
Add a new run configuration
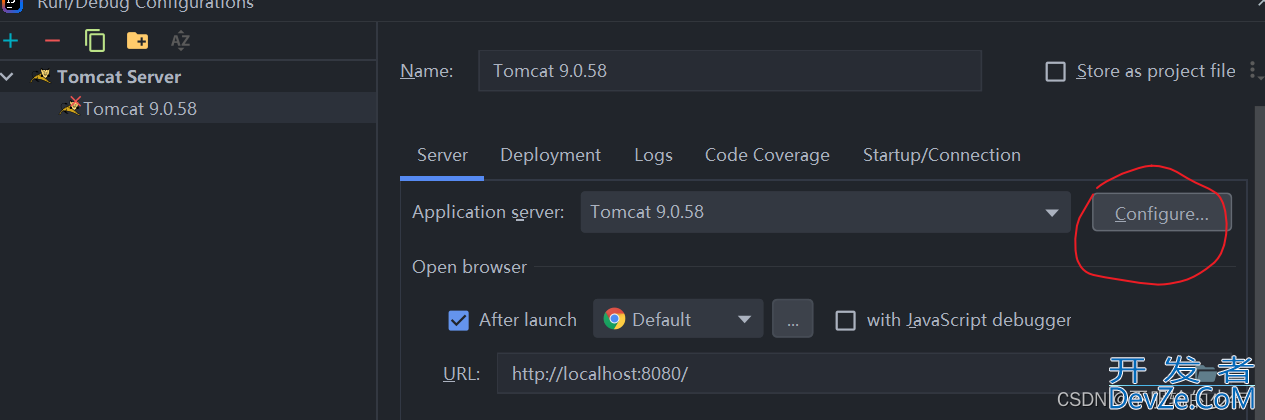[11, 41]
